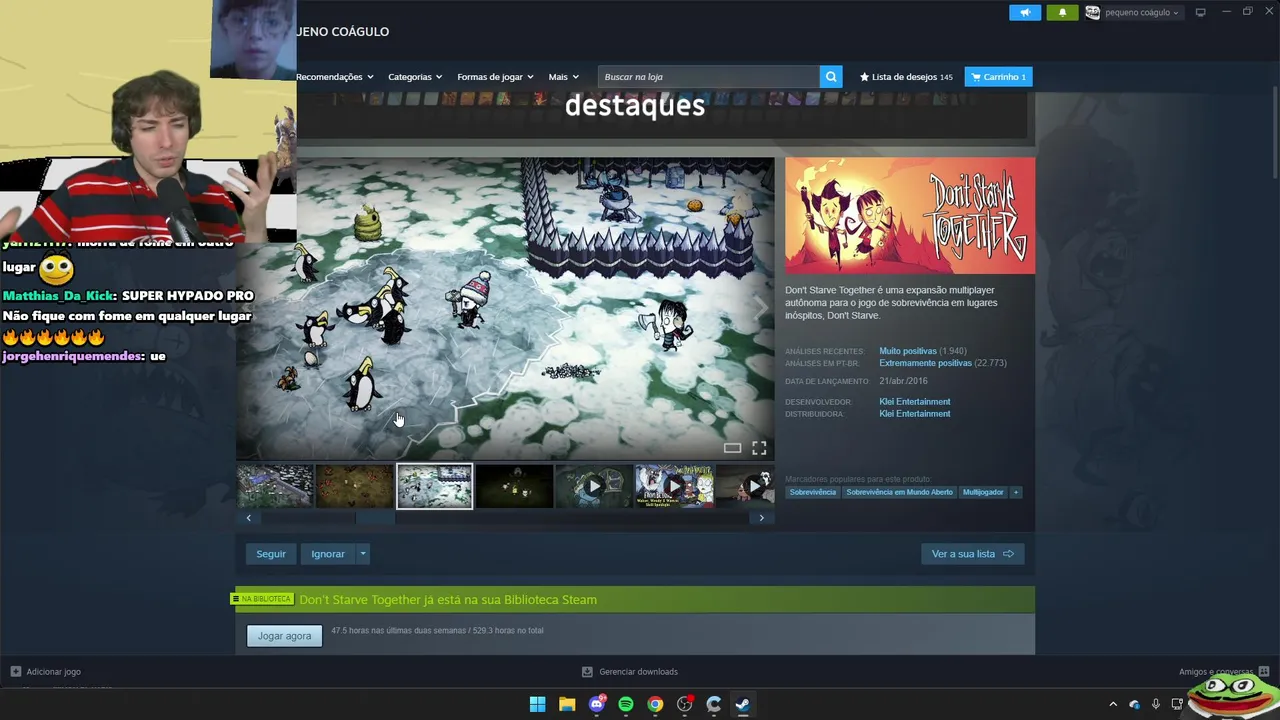The height and width of the screenshot is (720, 1280).
Task: Open the Carrinho 1 cart button
Action: click(x=998, y=77)
